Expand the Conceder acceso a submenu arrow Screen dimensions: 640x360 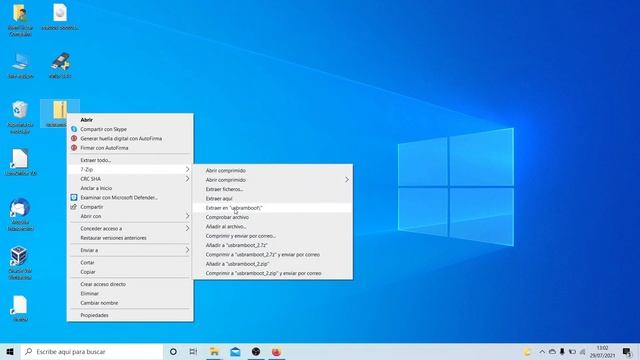point(187,228)
